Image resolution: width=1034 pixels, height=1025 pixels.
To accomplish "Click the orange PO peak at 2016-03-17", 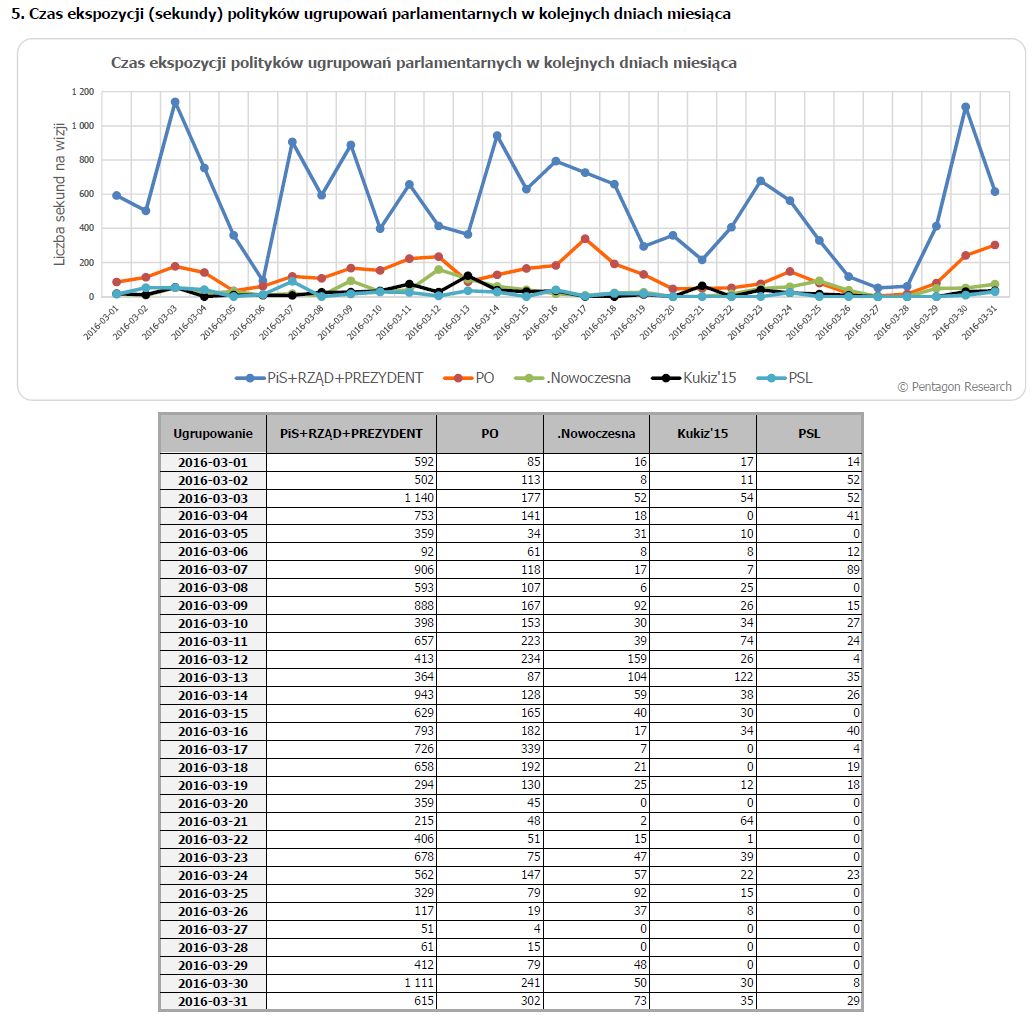I will point(585,239).
